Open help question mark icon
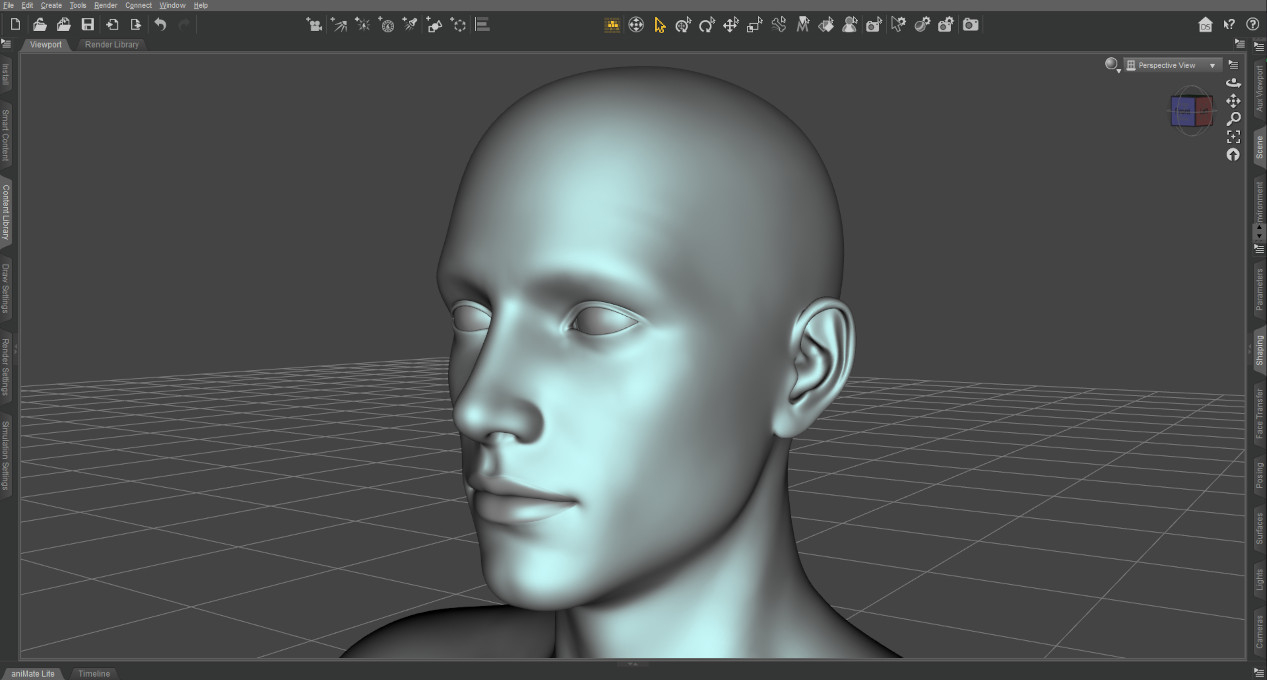Image resolution: width=1267 pixels, height=680 pixels. tap(1252, 25)
